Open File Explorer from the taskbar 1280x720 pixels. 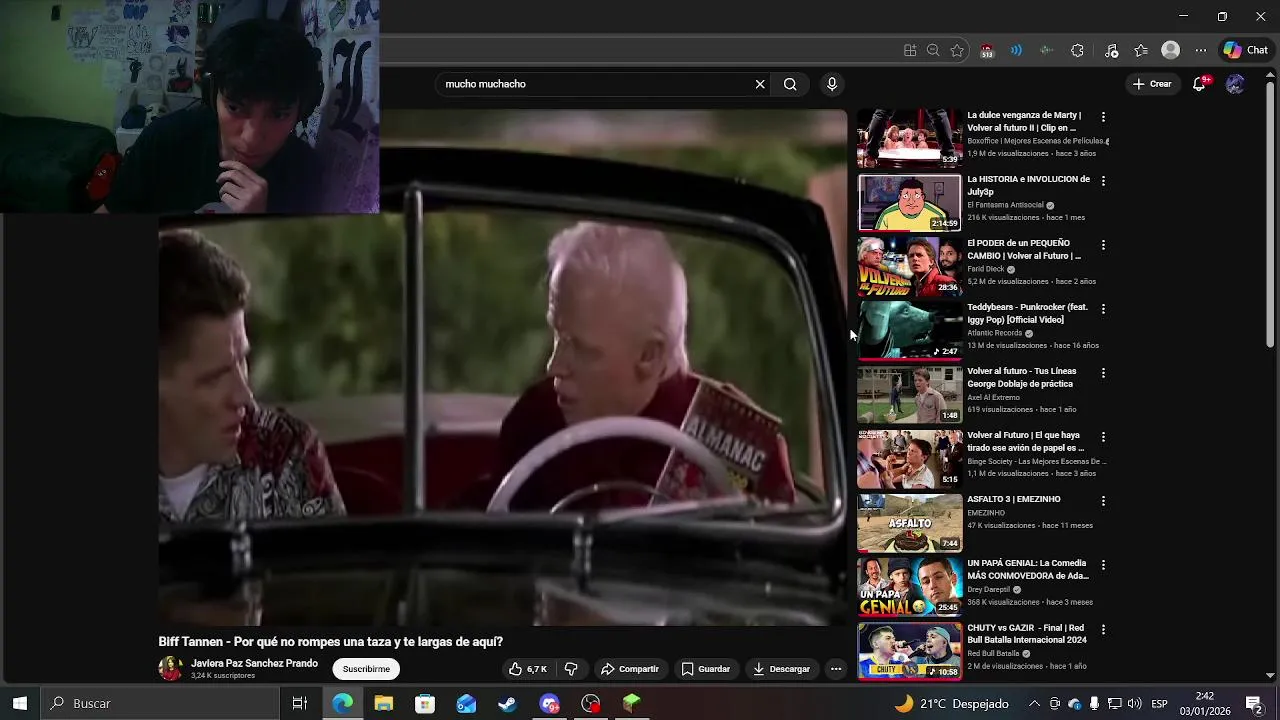384,703
